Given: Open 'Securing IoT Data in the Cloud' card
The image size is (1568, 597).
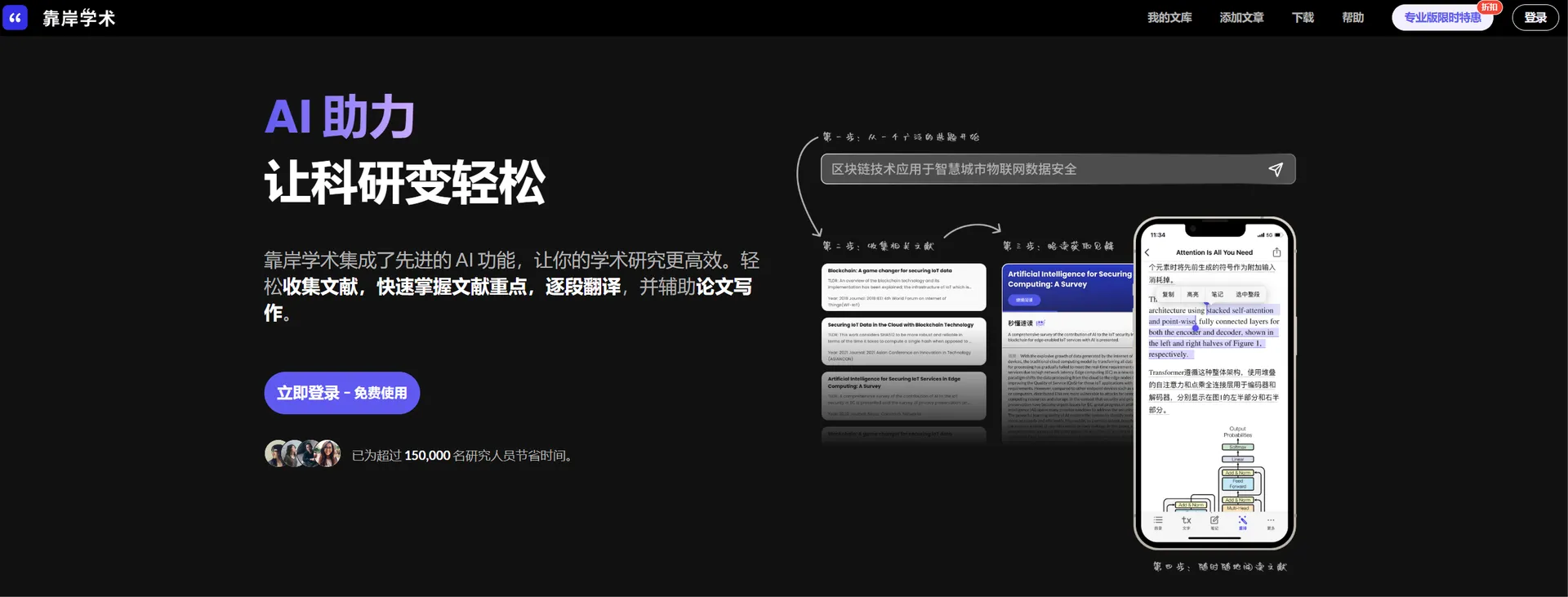Looking at the screenshot, I should pos(903,341).
